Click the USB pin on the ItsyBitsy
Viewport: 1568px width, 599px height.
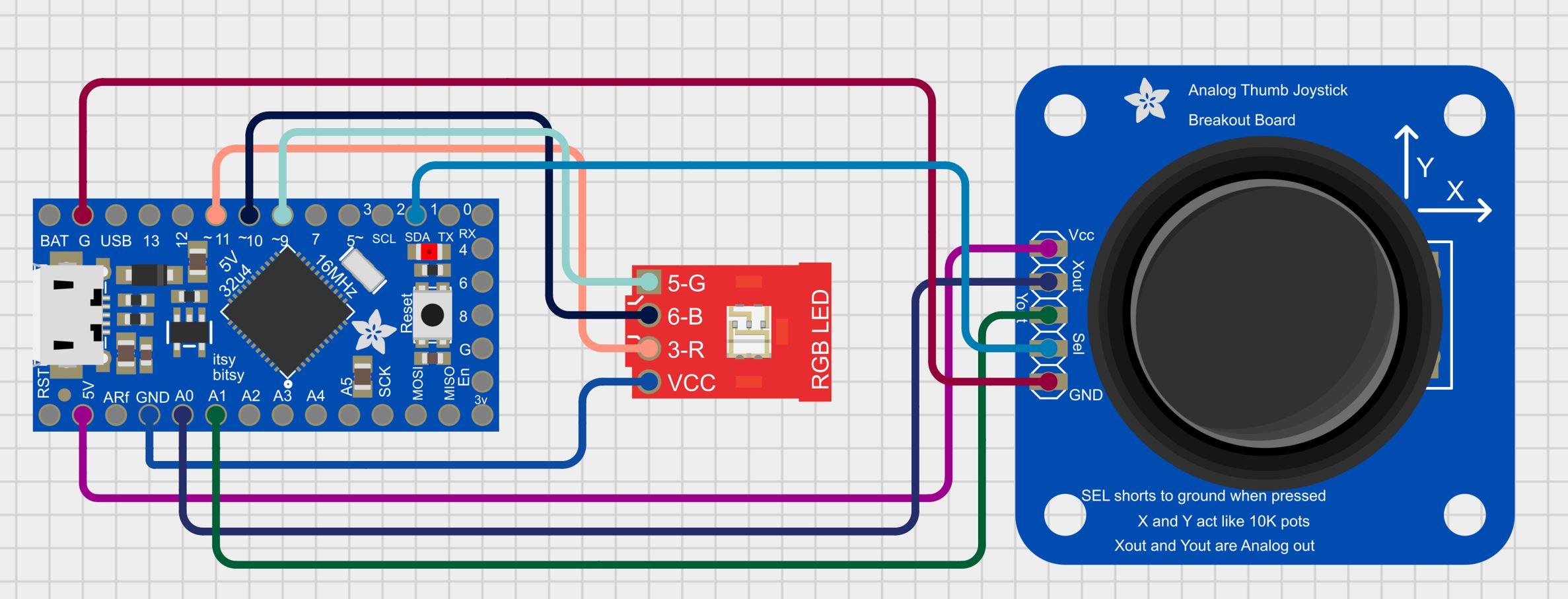pyautogui.click(x=116, y=215)
